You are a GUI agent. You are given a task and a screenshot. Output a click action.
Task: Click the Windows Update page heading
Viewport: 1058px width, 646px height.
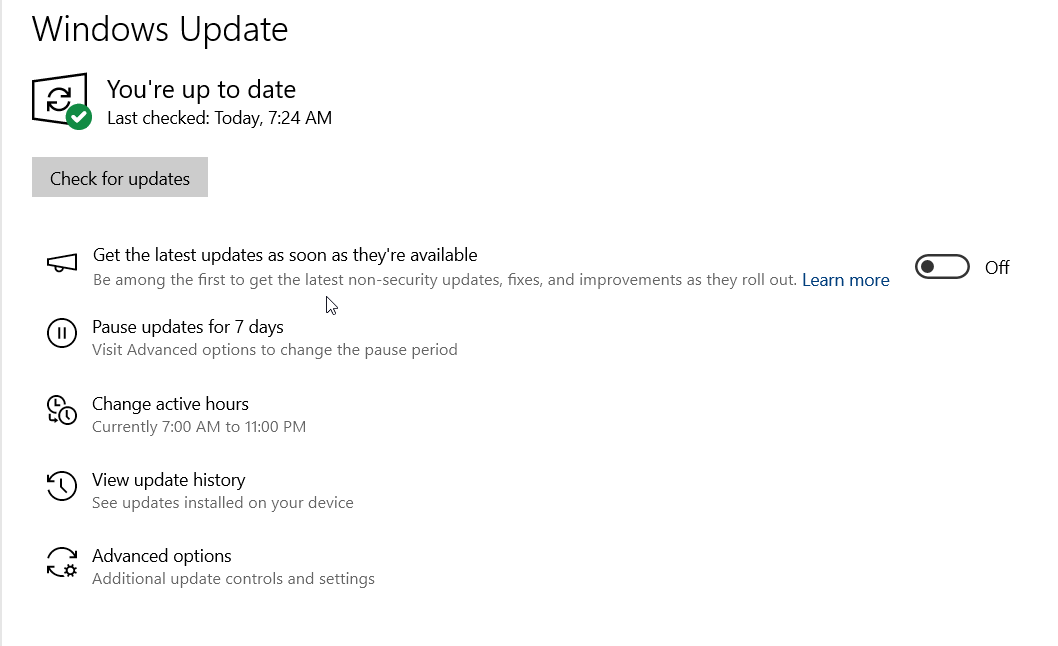click(160, 29)
